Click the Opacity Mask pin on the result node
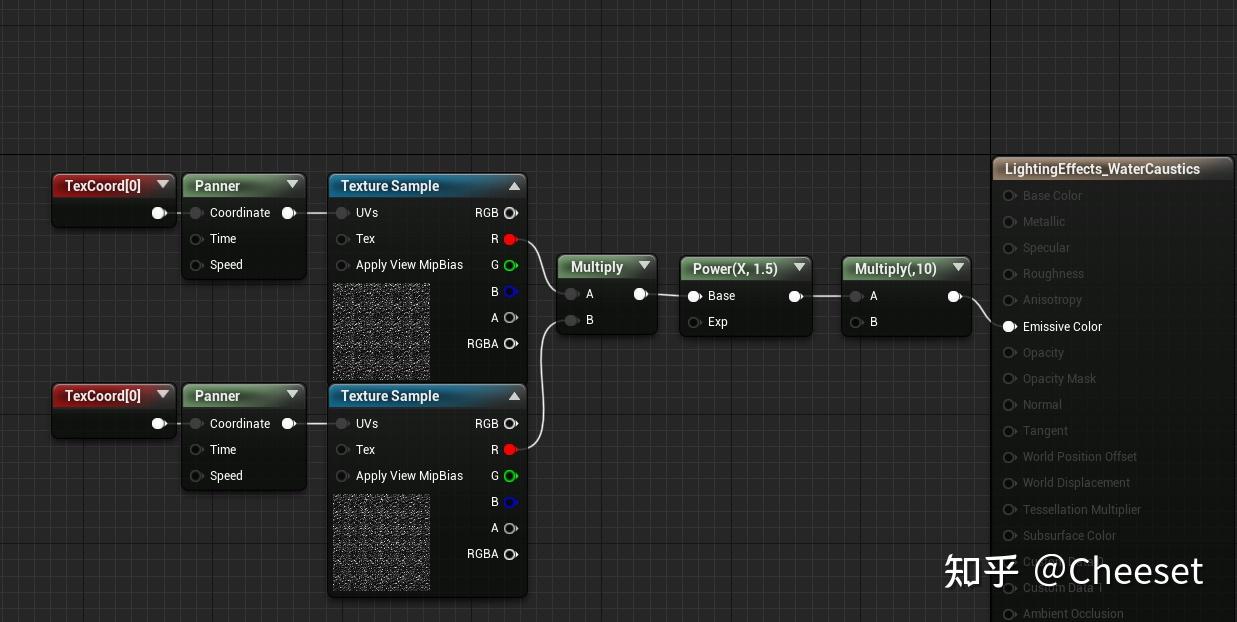The image size is (1237, 622). (x=1008, y=378)
